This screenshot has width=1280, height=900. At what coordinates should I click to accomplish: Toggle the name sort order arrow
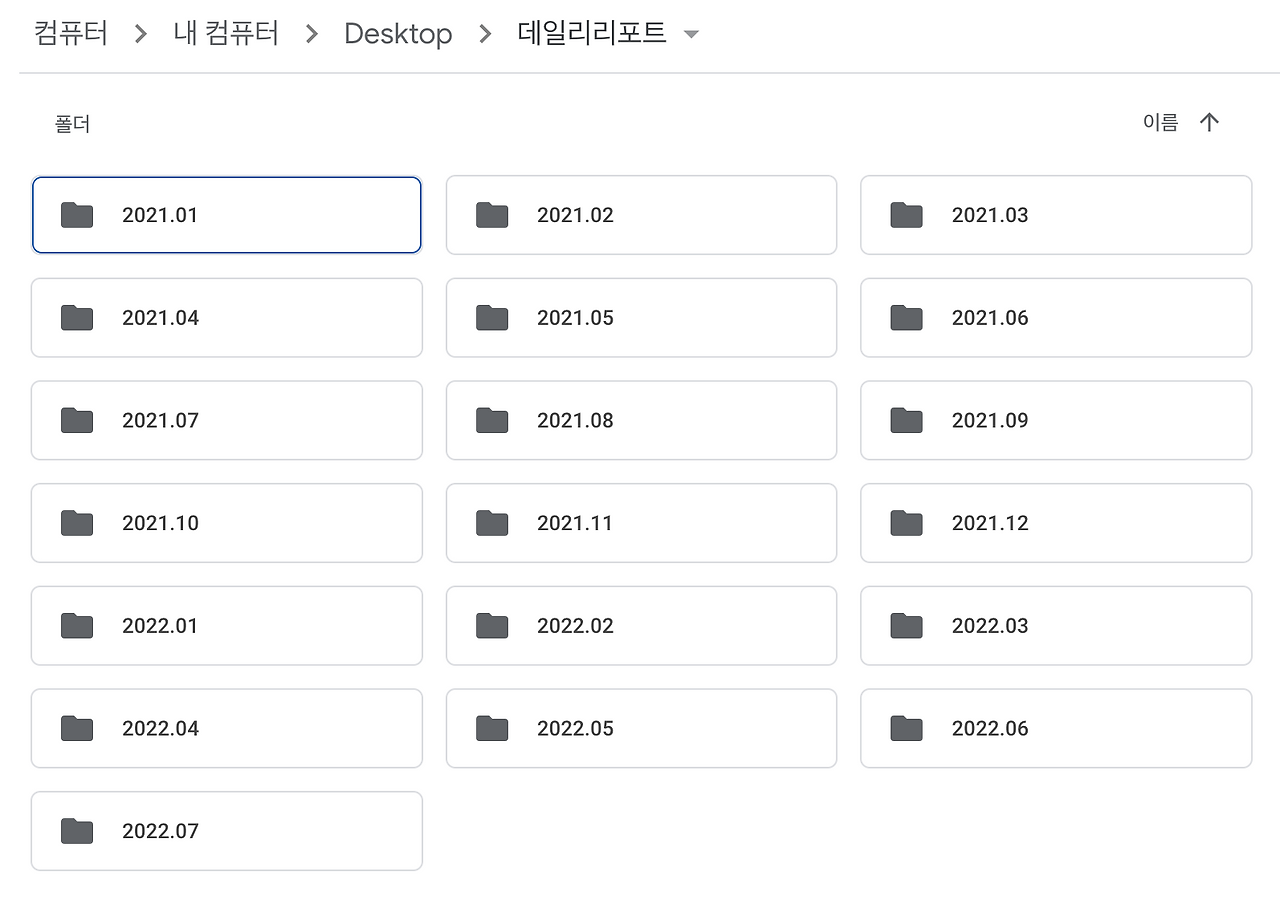[x=1210, y=121]
